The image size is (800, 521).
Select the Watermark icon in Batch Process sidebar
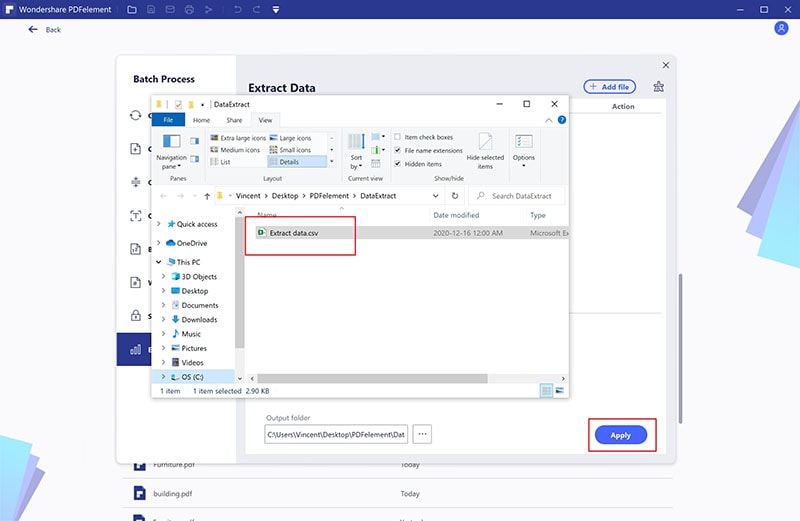click(x=135, y=282)
